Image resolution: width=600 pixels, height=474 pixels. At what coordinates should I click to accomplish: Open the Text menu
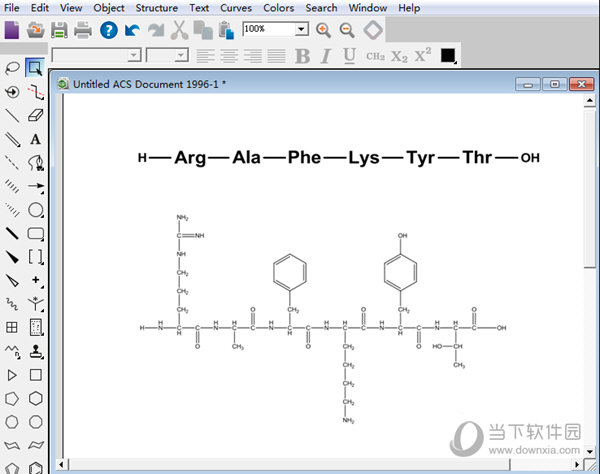pyautogui.click(x=199, y=8)
